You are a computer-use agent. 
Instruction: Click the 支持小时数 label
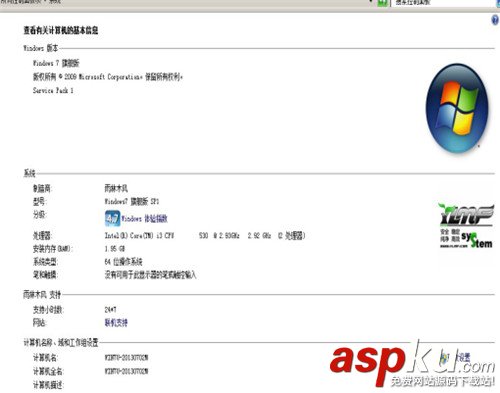point(48,310)
